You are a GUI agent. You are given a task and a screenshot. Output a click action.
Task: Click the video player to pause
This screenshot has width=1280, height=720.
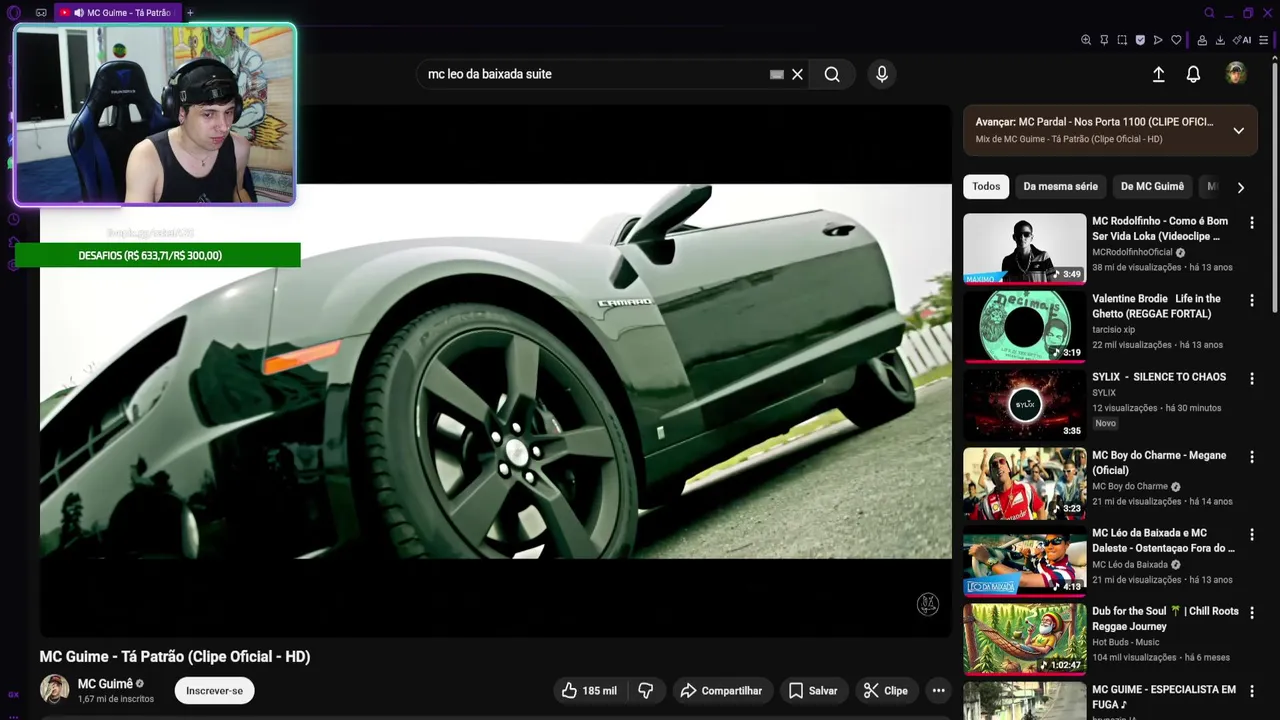[x=496, y=370]
